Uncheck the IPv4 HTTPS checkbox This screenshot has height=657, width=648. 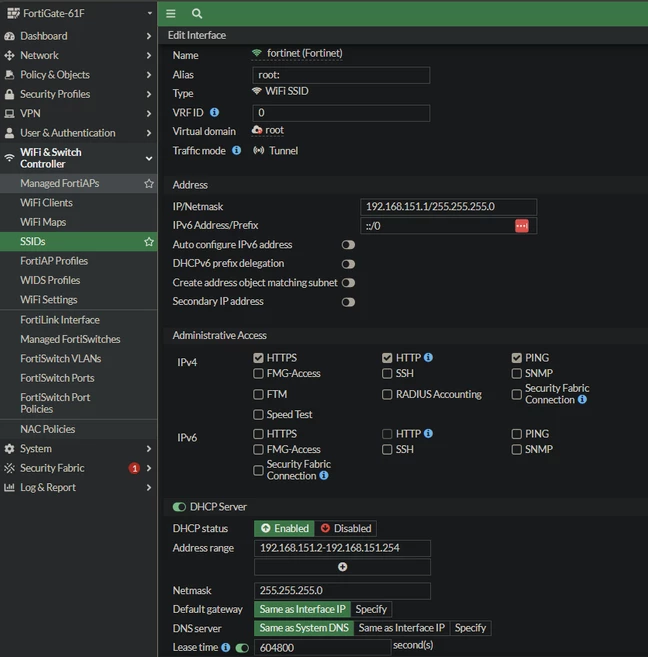[258, 358]
